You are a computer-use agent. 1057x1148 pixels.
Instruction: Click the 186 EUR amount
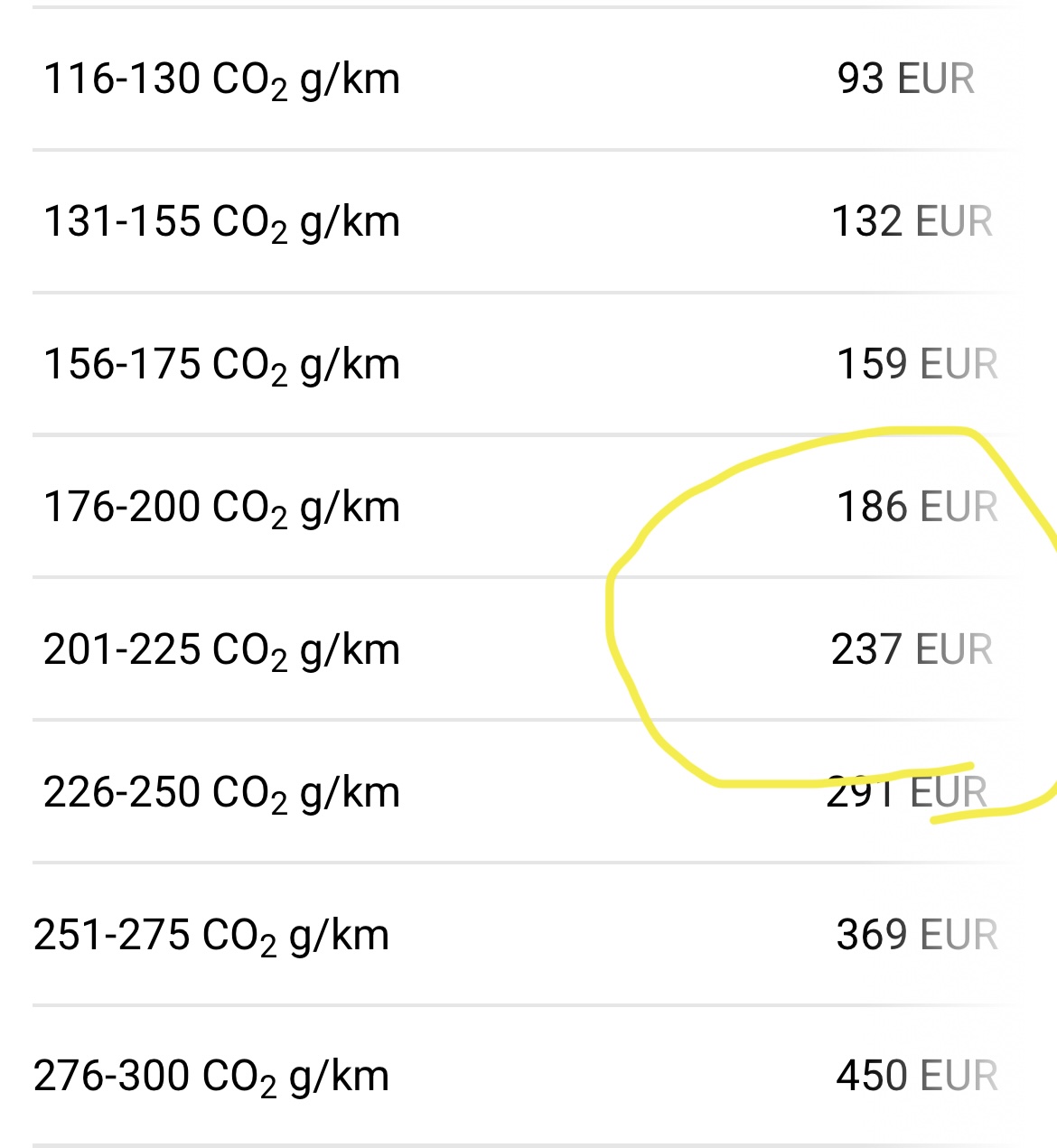(x=917, y=507)
